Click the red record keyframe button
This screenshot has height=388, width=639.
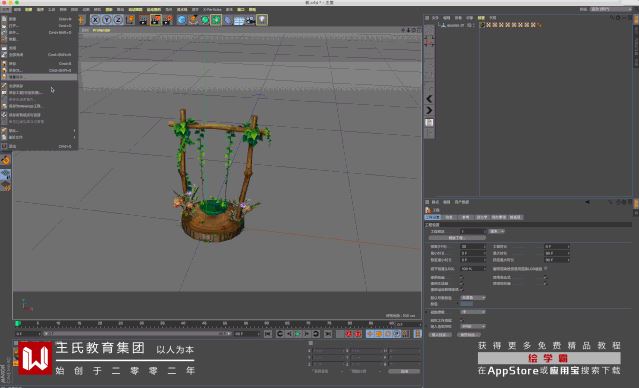coord(349,334)
